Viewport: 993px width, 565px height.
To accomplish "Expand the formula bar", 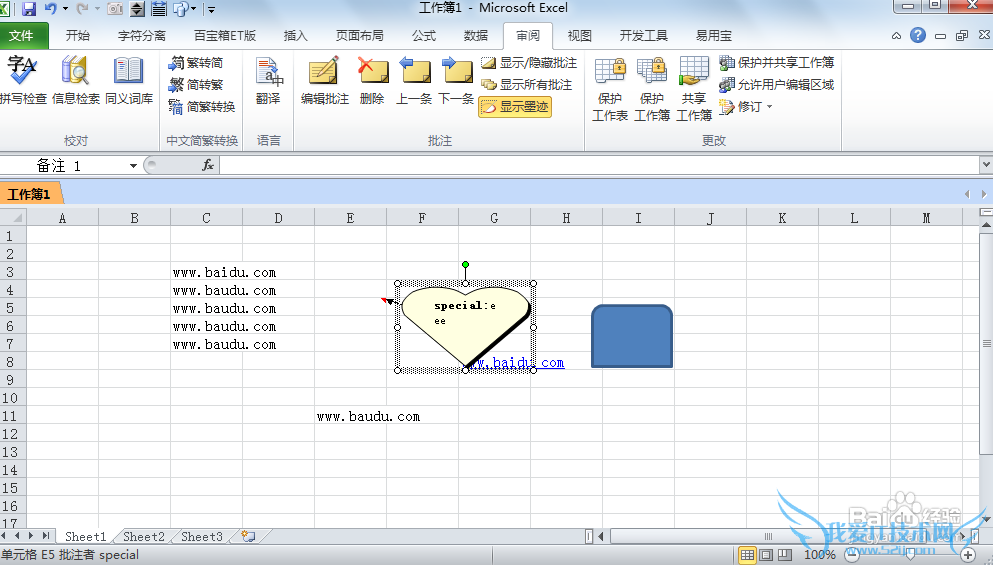I will pyautogui.click(x=986, y=165).
